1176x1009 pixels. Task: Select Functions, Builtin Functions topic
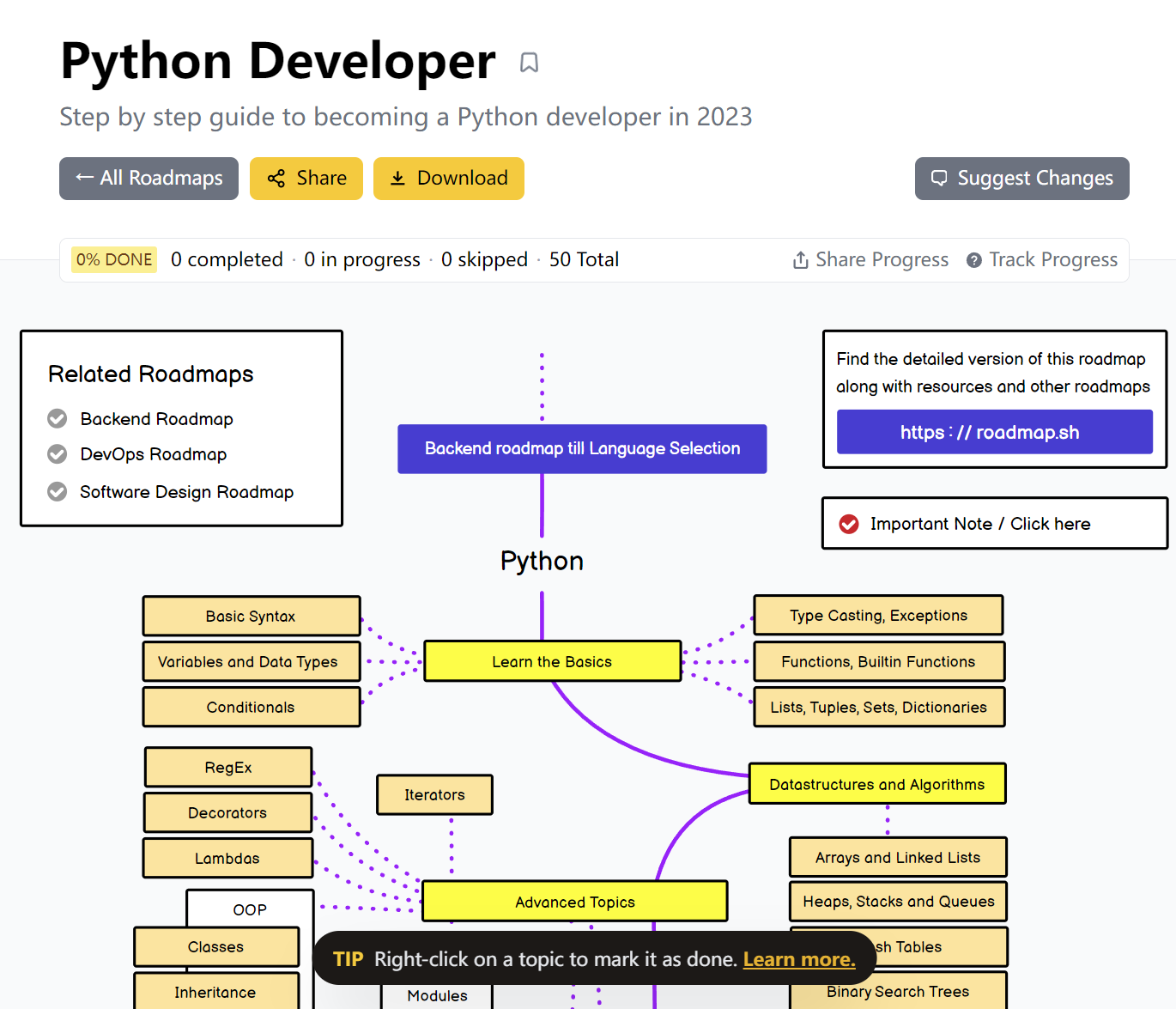click(879, 661)
